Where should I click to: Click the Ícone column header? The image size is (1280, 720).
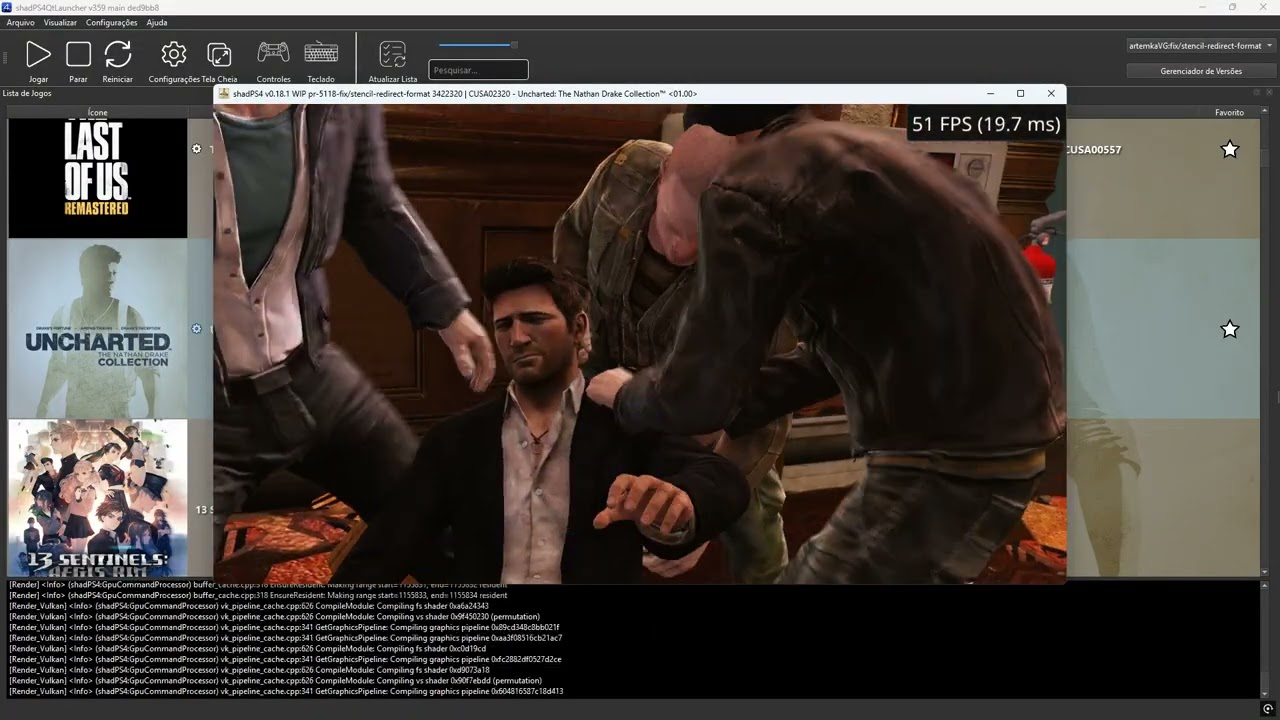click(98, 113)
